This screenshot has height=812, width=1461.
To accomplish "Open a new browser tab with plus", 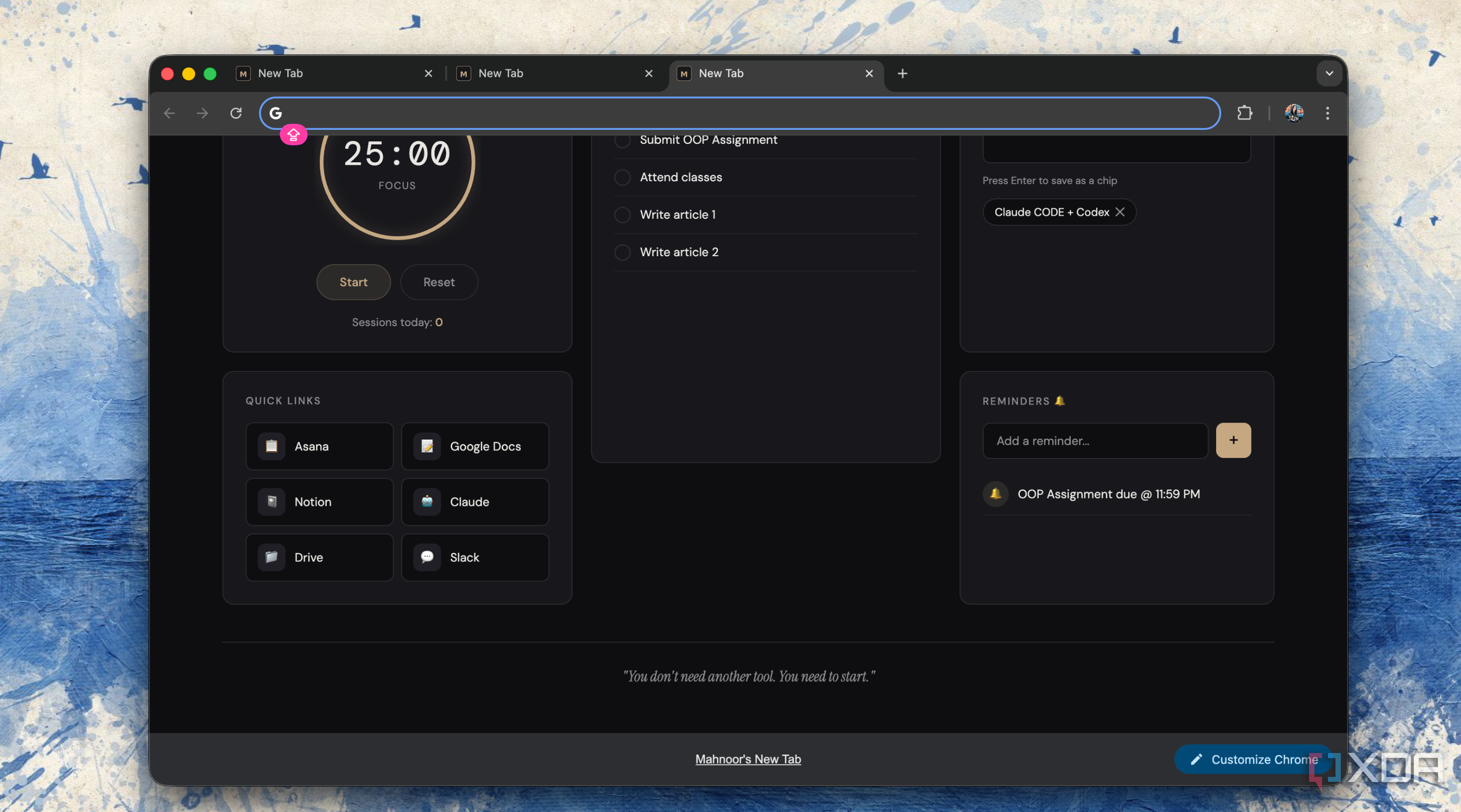I will click(902, 74).
